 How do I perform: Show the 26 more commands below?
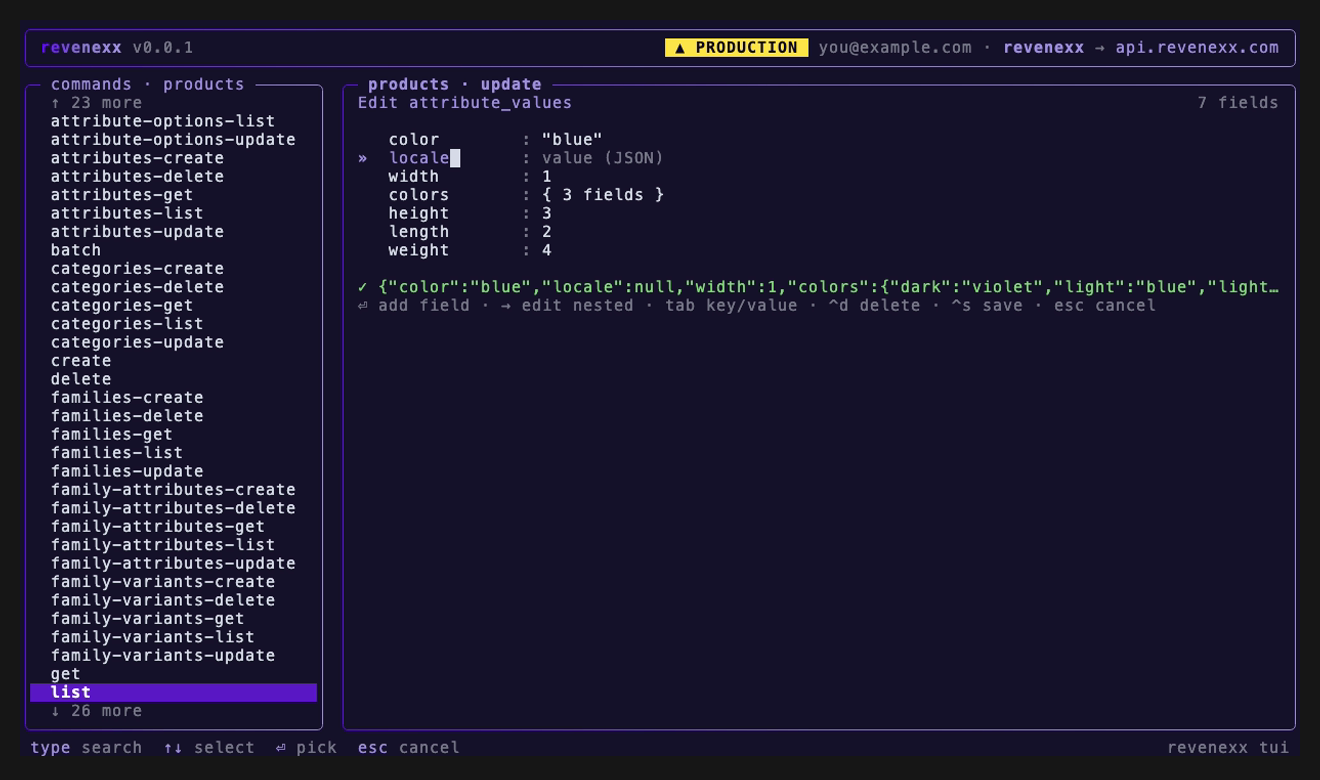click(97, 710)
